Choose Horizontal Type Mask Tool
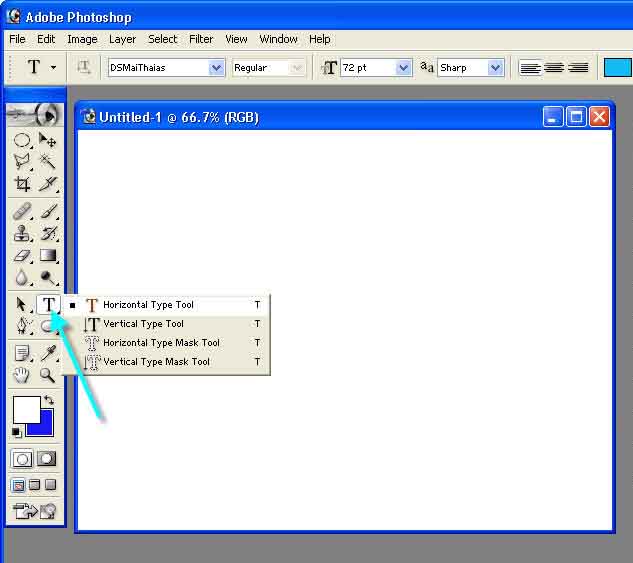This screenshot has height=563, width=633. pos(167,343)
